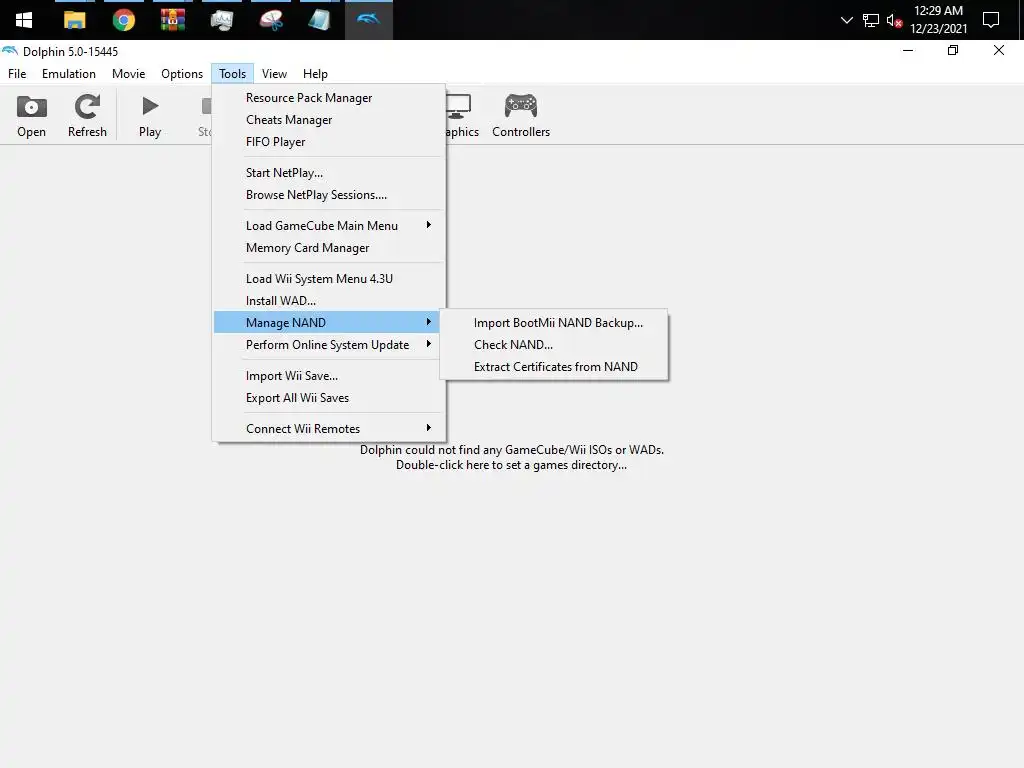Expand Connect Wii Remotes submenu
This screenshot has width=1024, height=768.
(329, 429)
